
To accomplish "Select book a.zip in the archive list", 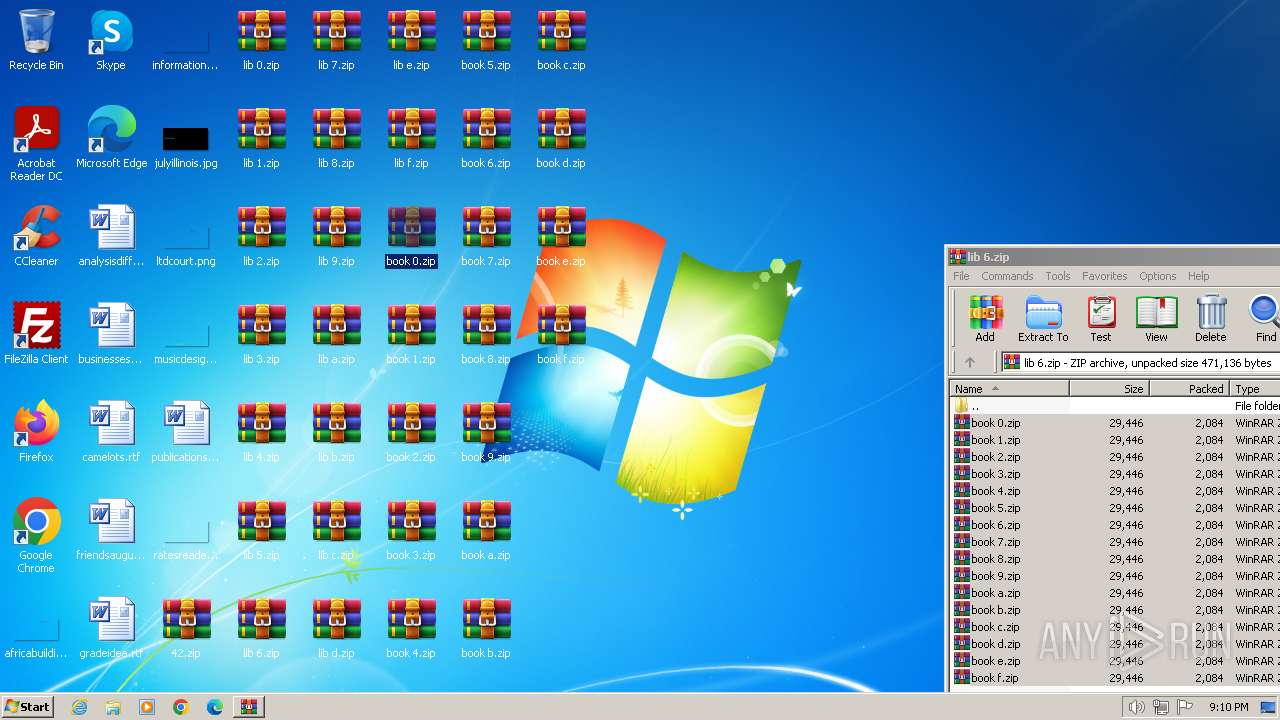I will click(x=1115, y=593).
